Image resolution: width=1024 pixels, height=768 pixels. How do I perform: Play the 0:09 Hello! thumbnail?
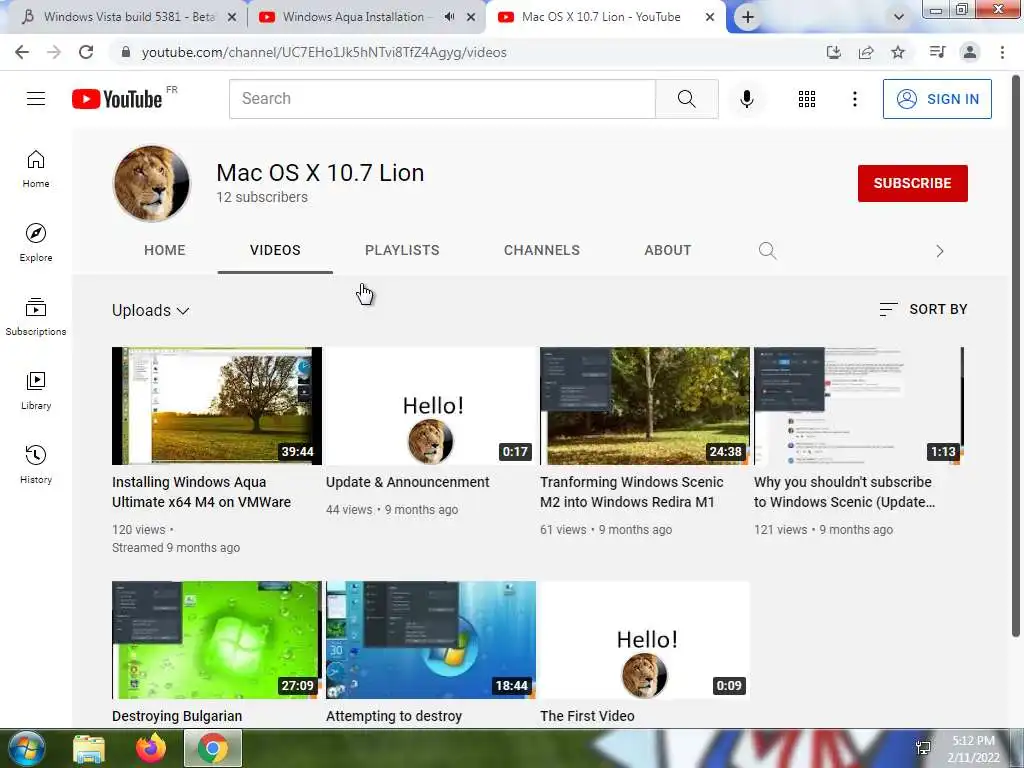645,640
